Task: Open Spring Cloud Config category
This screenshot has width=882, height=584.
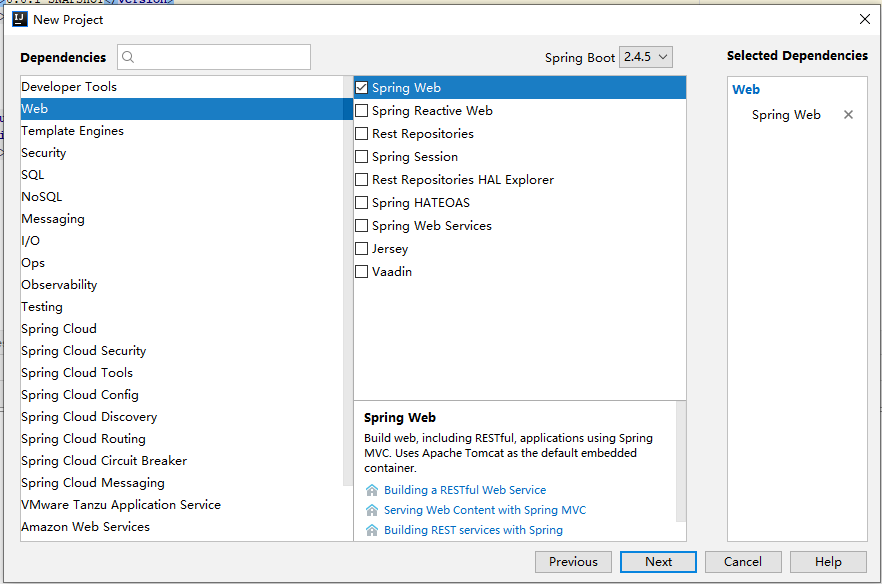Action: click(182, 394)
